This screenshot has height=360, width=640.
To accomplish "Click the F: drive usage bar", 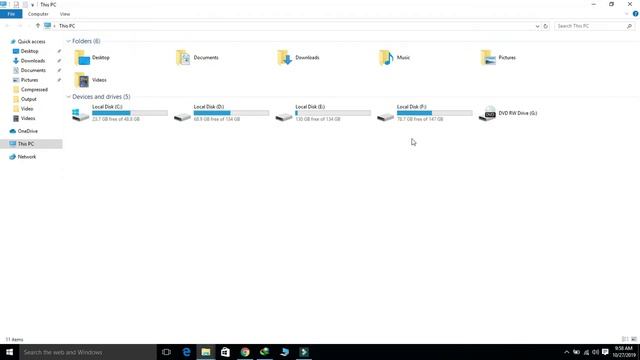I will pyautogui.click(x=435, y=113).
